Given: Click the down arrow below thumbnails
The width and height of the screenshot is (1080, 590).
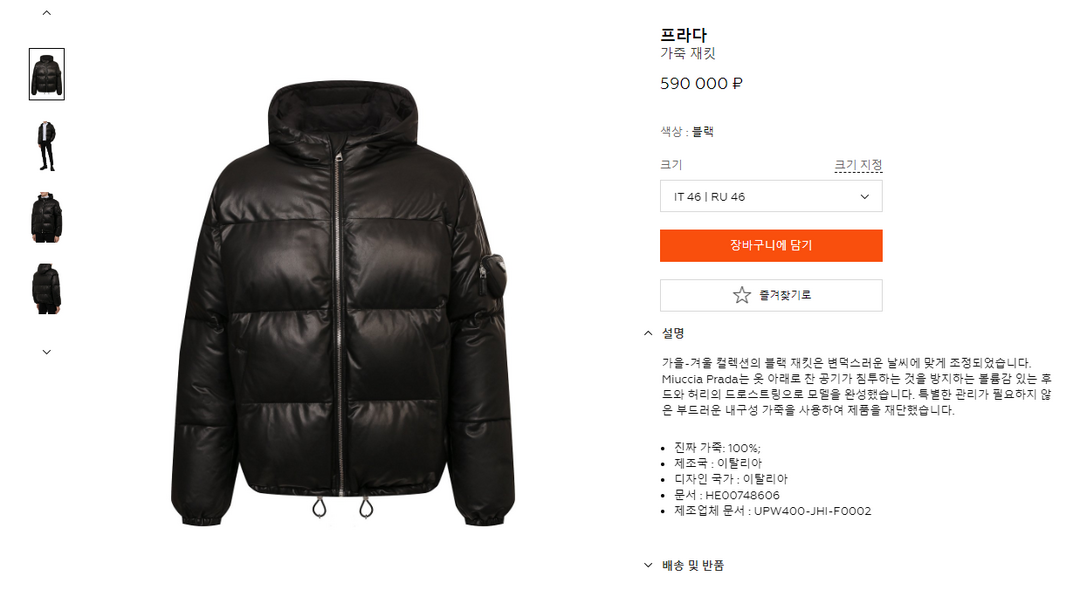Looking at the screenshot, I should pos(47,352).
